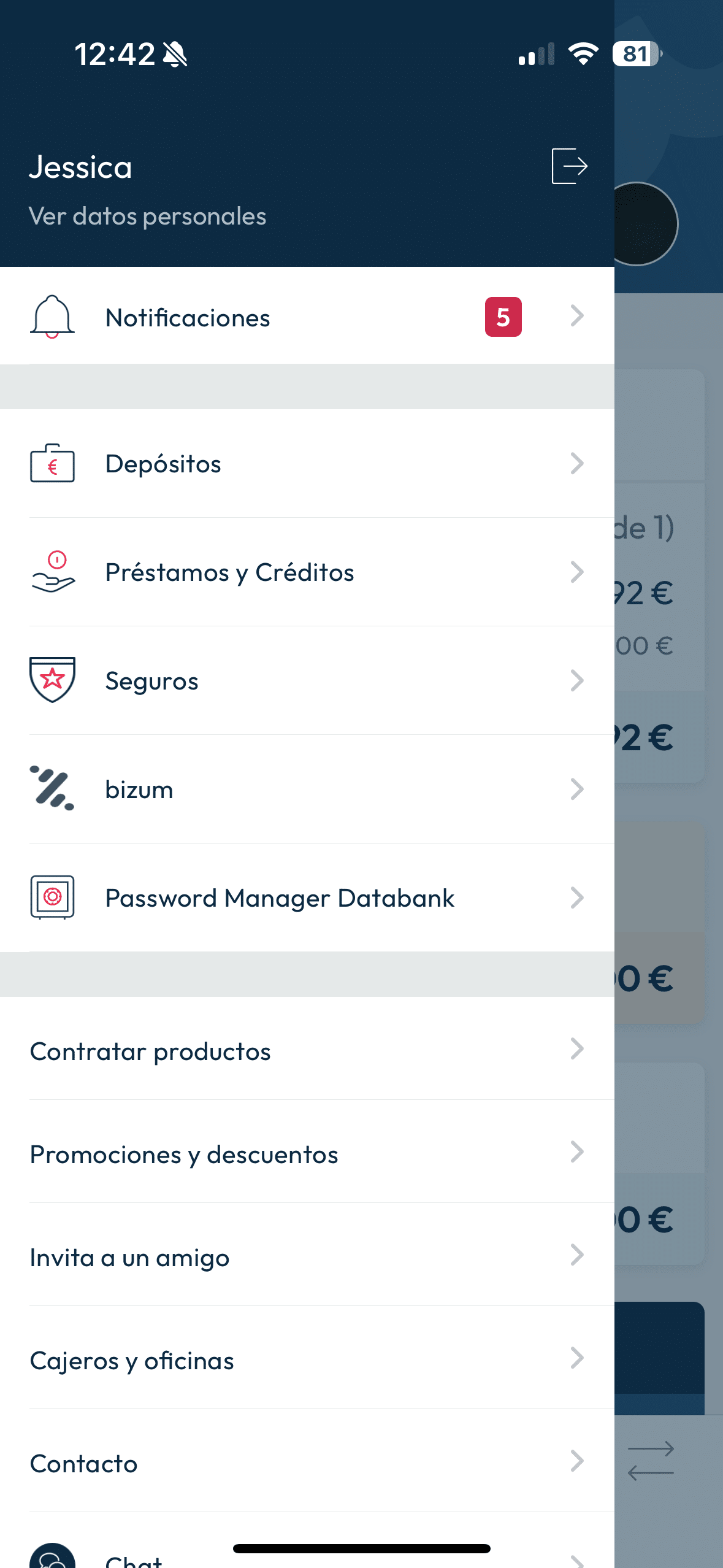This screenshot has height=1568, width=723.
Task: Tap the Notificaciones bell icon
Action: 52,317
